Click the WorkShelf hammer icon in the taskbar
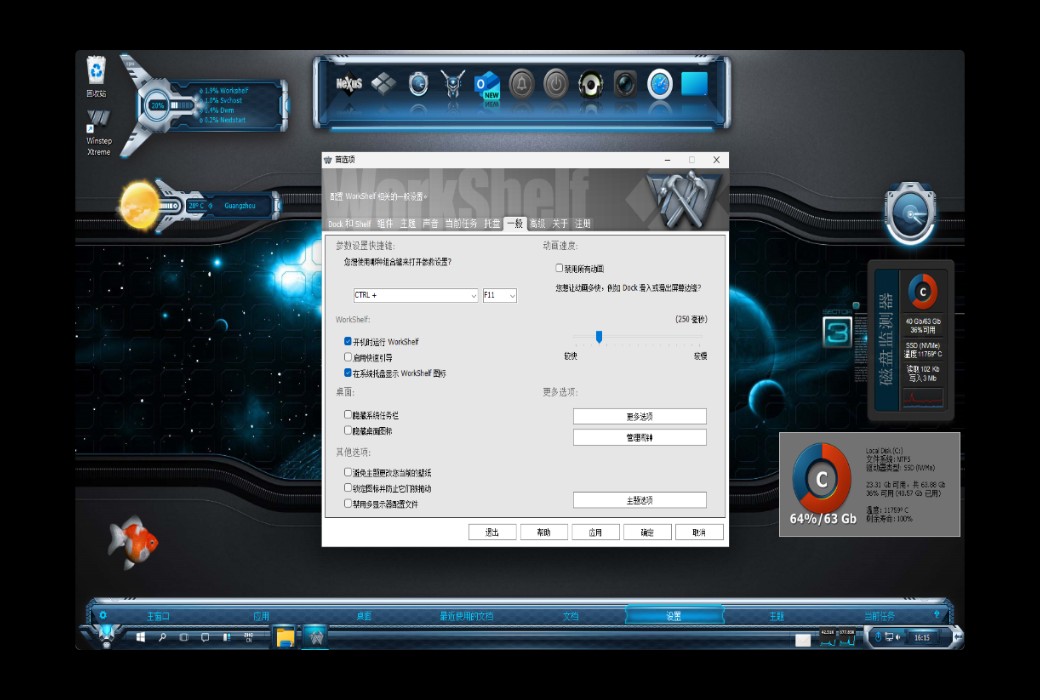This screenshot has height=700, width=1040. [318, 635]
